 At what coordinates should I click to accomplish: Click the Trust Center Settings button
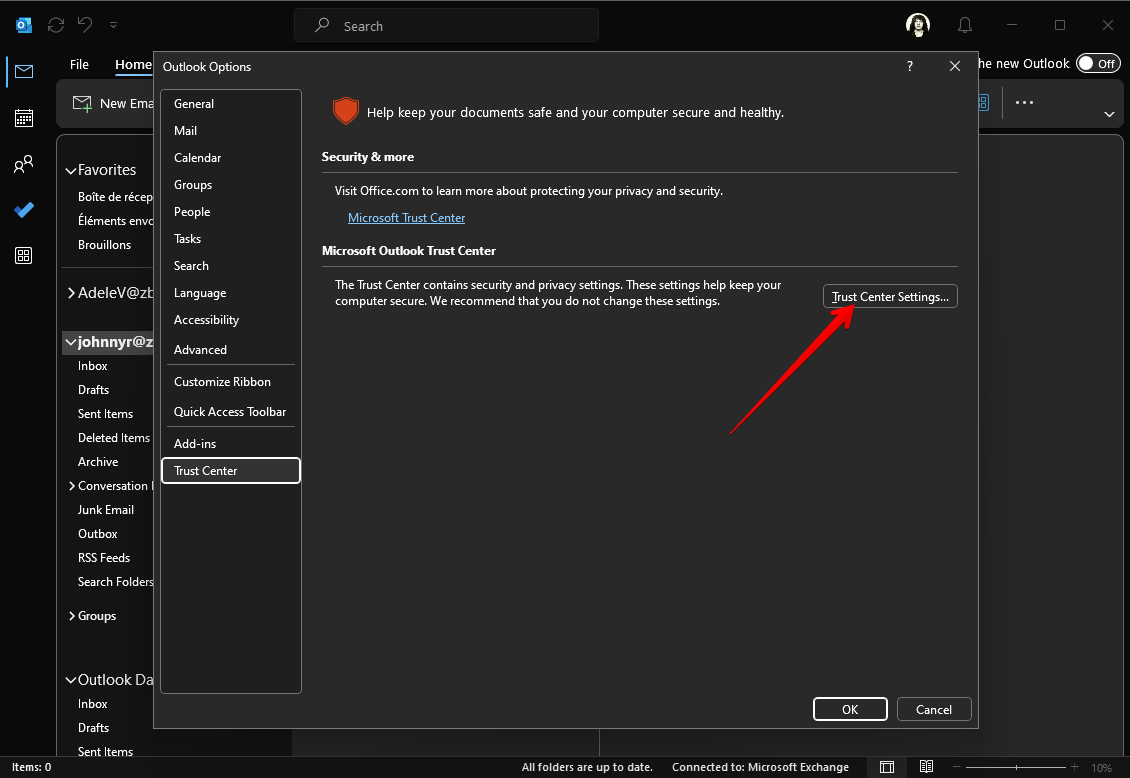tap(890, 297)
